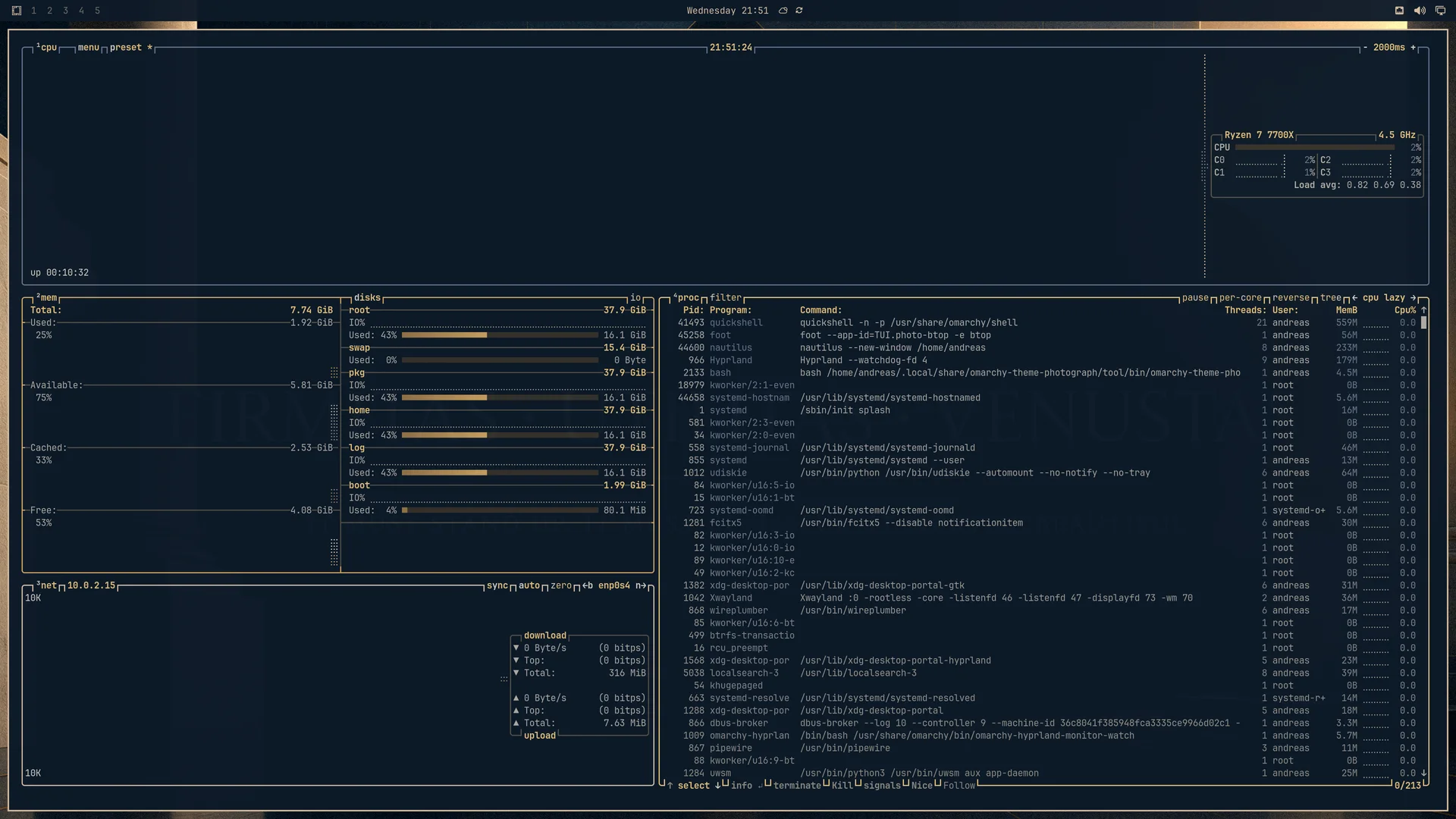Click the scroll-up arrow beside Cpu% header
The height and width of the screenshot is (819, 1456).
tap(1423, 310)
